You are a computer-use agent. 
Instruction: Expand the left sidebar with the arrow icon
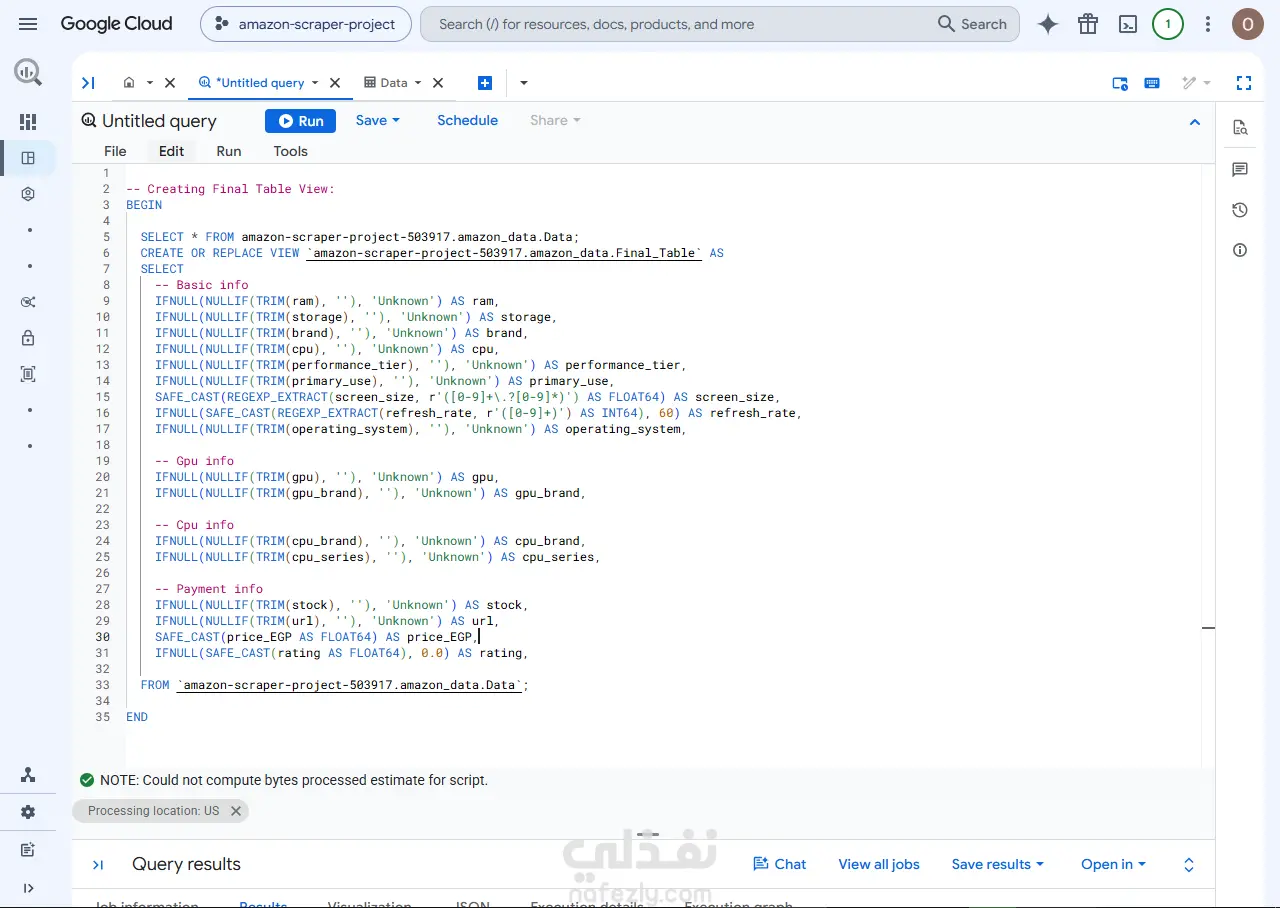pos(28,888)
